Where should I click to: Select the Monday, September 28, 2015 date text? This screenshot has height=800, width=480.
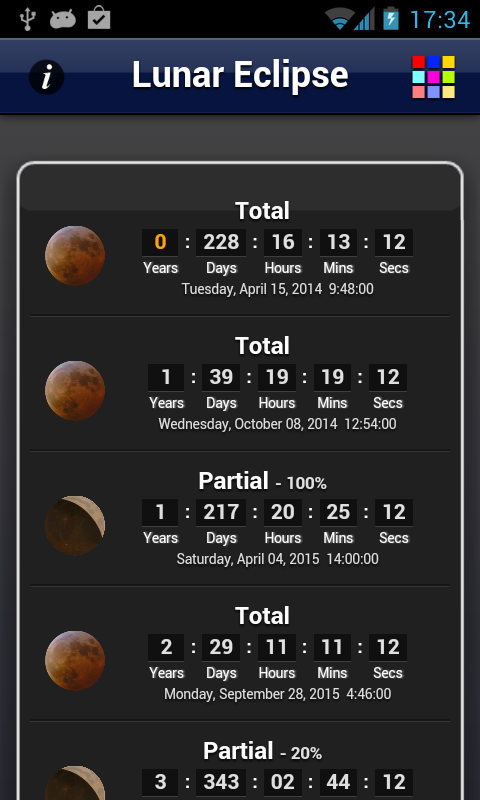(277, 694)
